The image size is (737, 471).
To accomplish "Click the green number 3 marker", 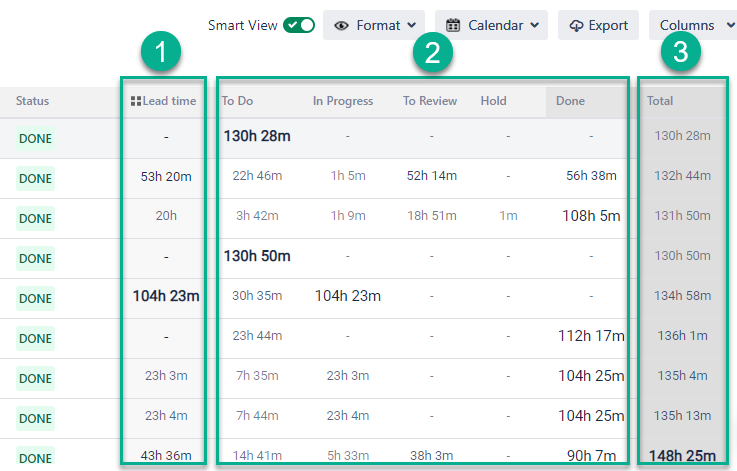I will click(x=681, y=52).
